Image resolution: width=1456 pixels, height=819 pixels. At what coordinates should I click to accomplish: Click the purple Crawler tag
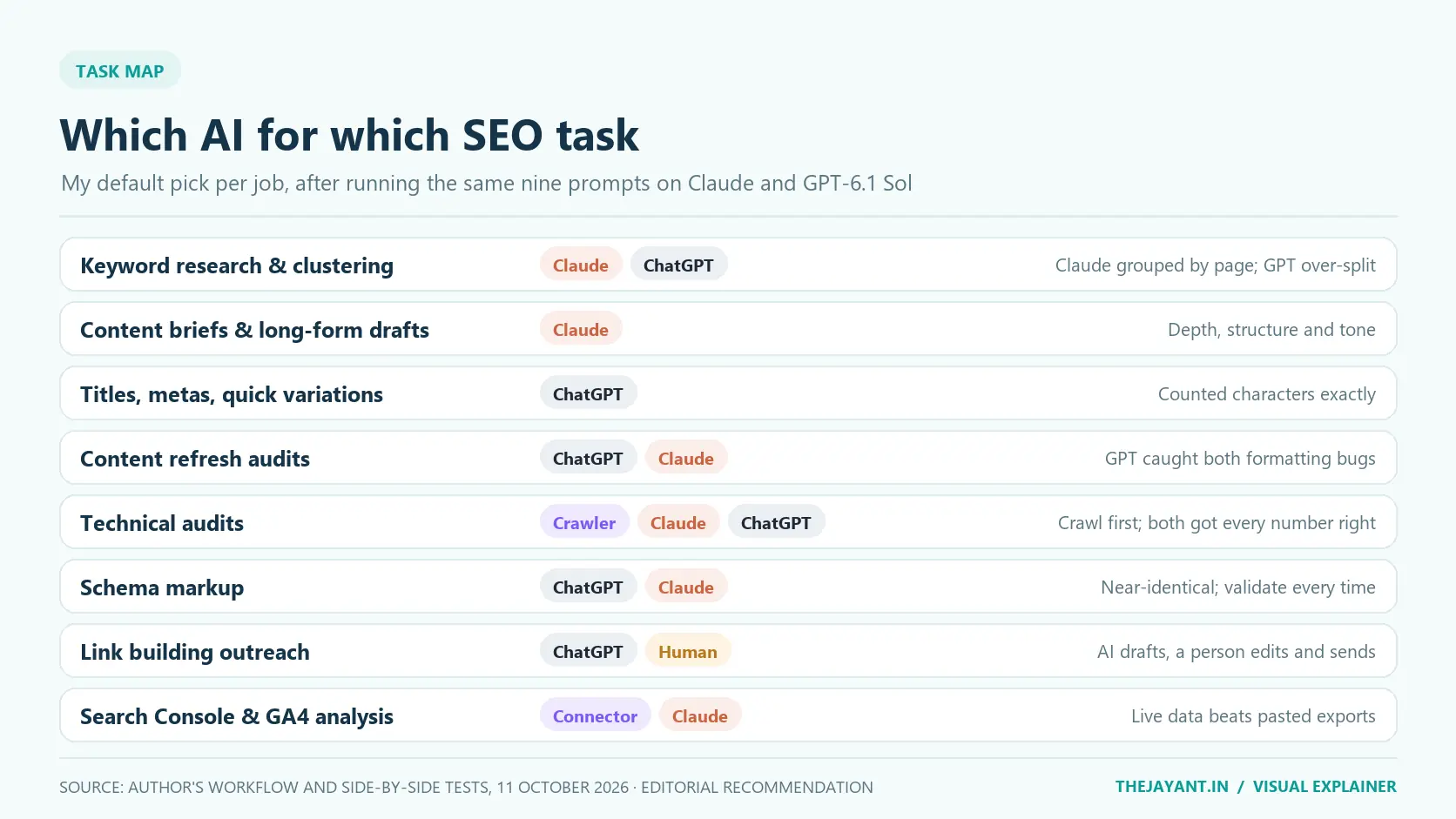click(x=584, y=522)
